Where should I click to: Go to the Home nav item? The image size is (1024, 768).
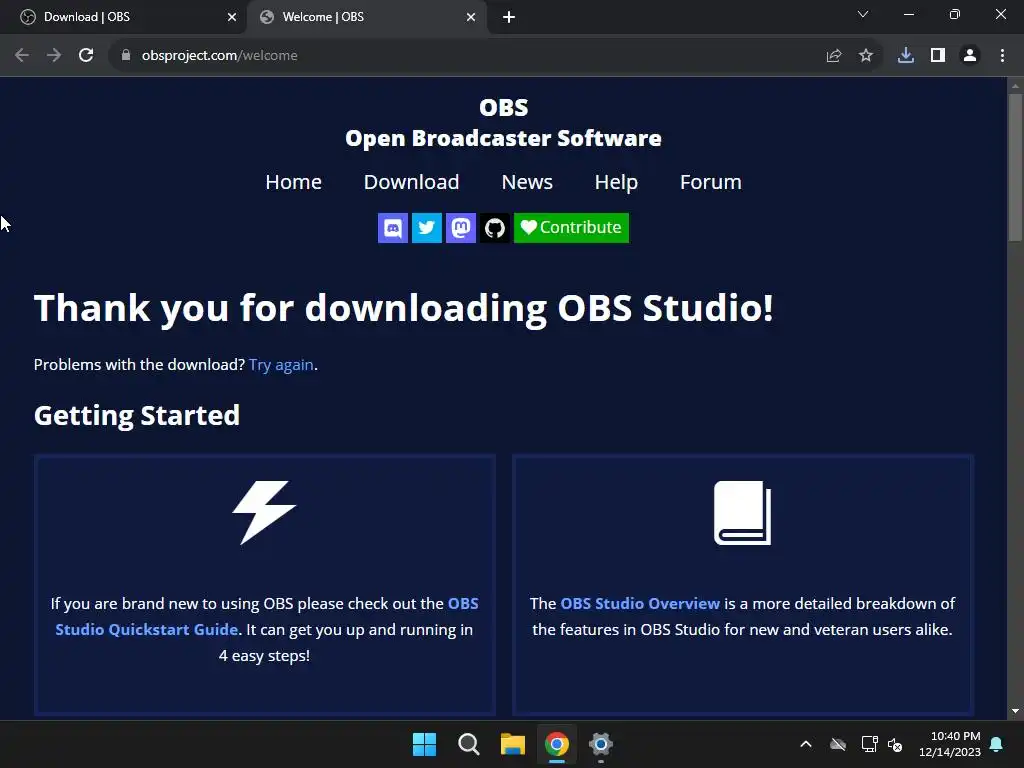(293, 182)
